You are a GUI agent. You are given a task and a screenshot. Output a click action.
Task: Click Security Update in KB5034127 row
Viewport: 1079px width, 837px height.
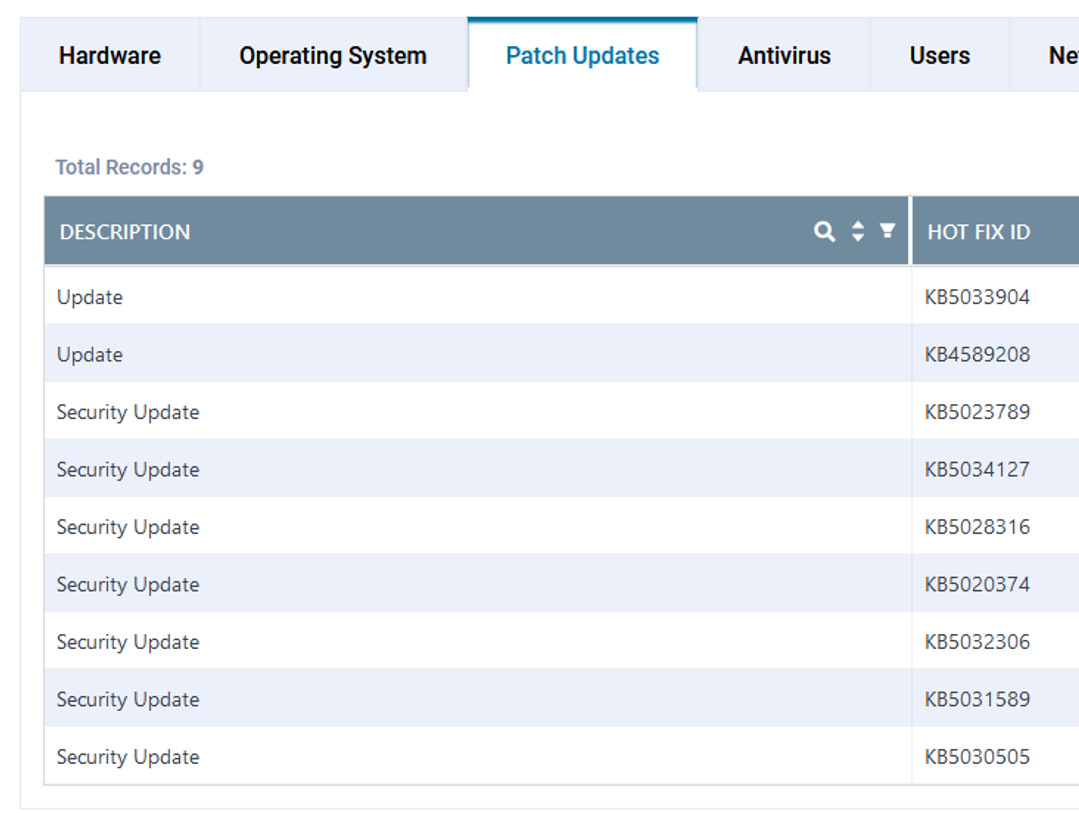[x=128, y=469]
